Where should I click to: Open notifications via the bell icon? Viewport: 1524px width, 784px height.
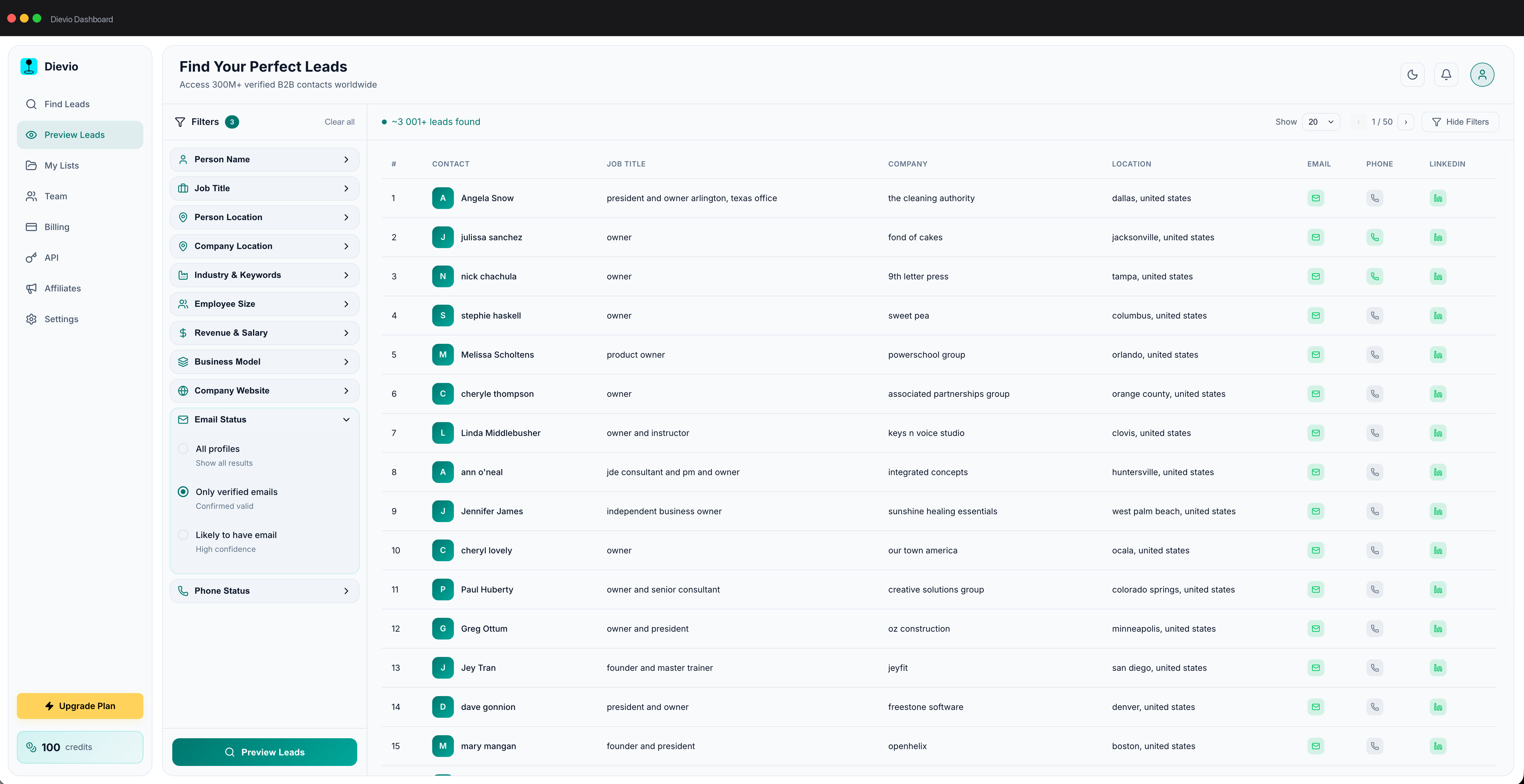[x=1447, y=74]
